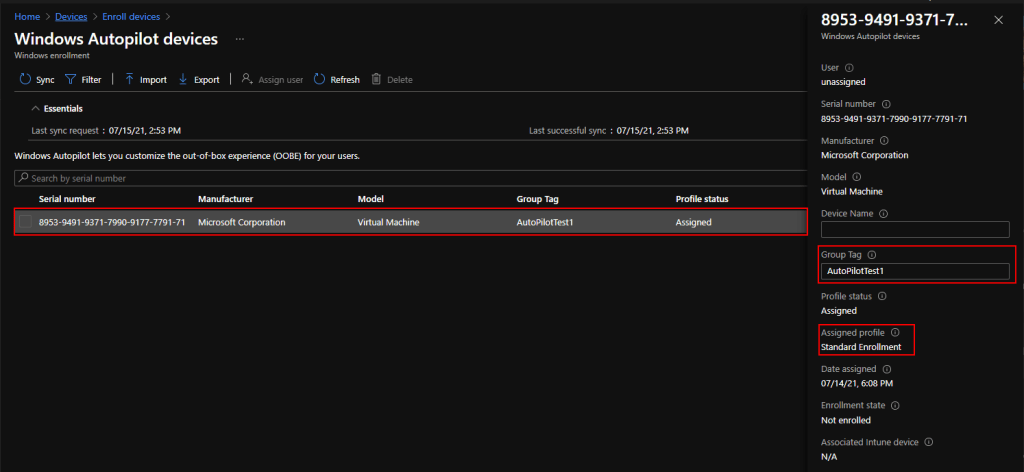Navigate to Enroll devices breadcrumb

(x=133, y=16)
